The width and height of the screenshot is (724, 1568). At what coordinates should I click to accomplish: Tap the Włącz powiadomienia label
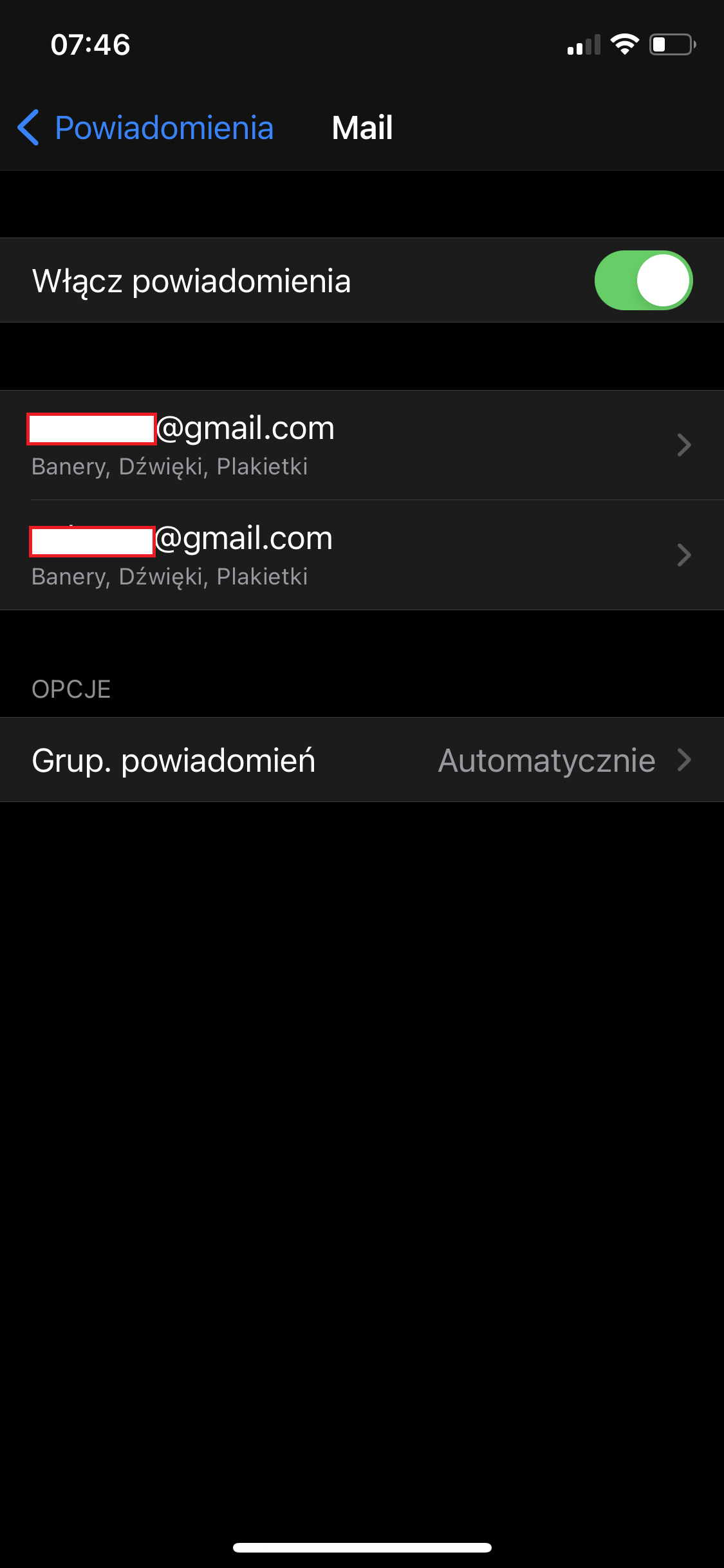pyautogui.click(x=192, y=281)
